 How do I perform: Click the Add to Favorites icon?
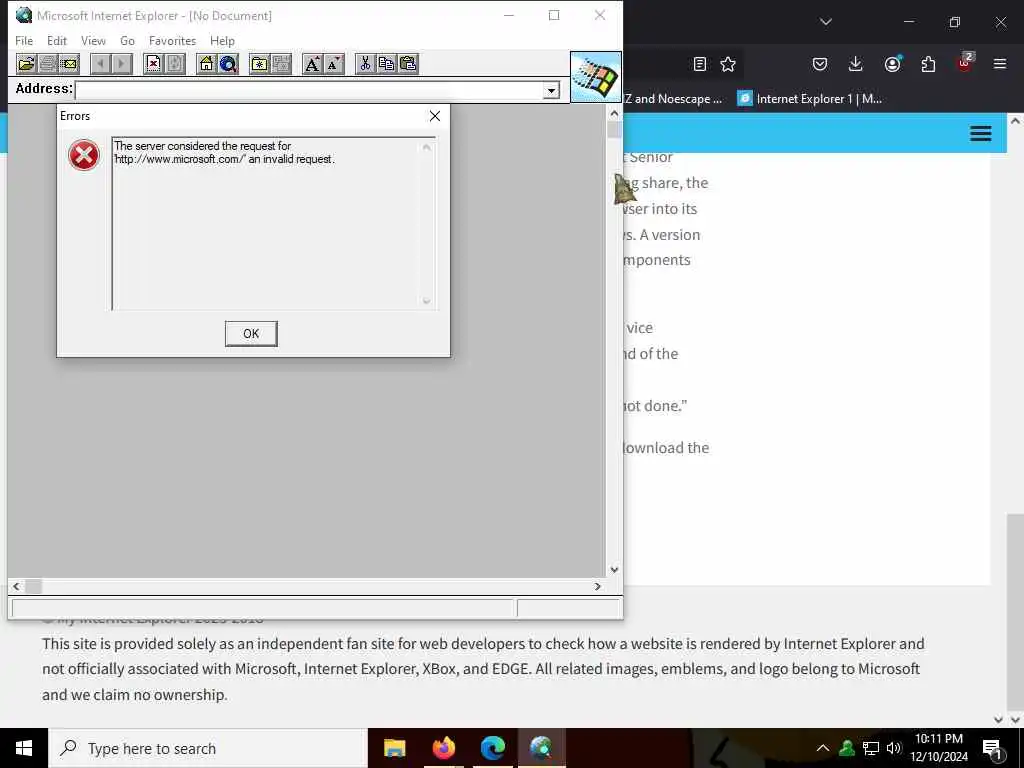point(281,64)
